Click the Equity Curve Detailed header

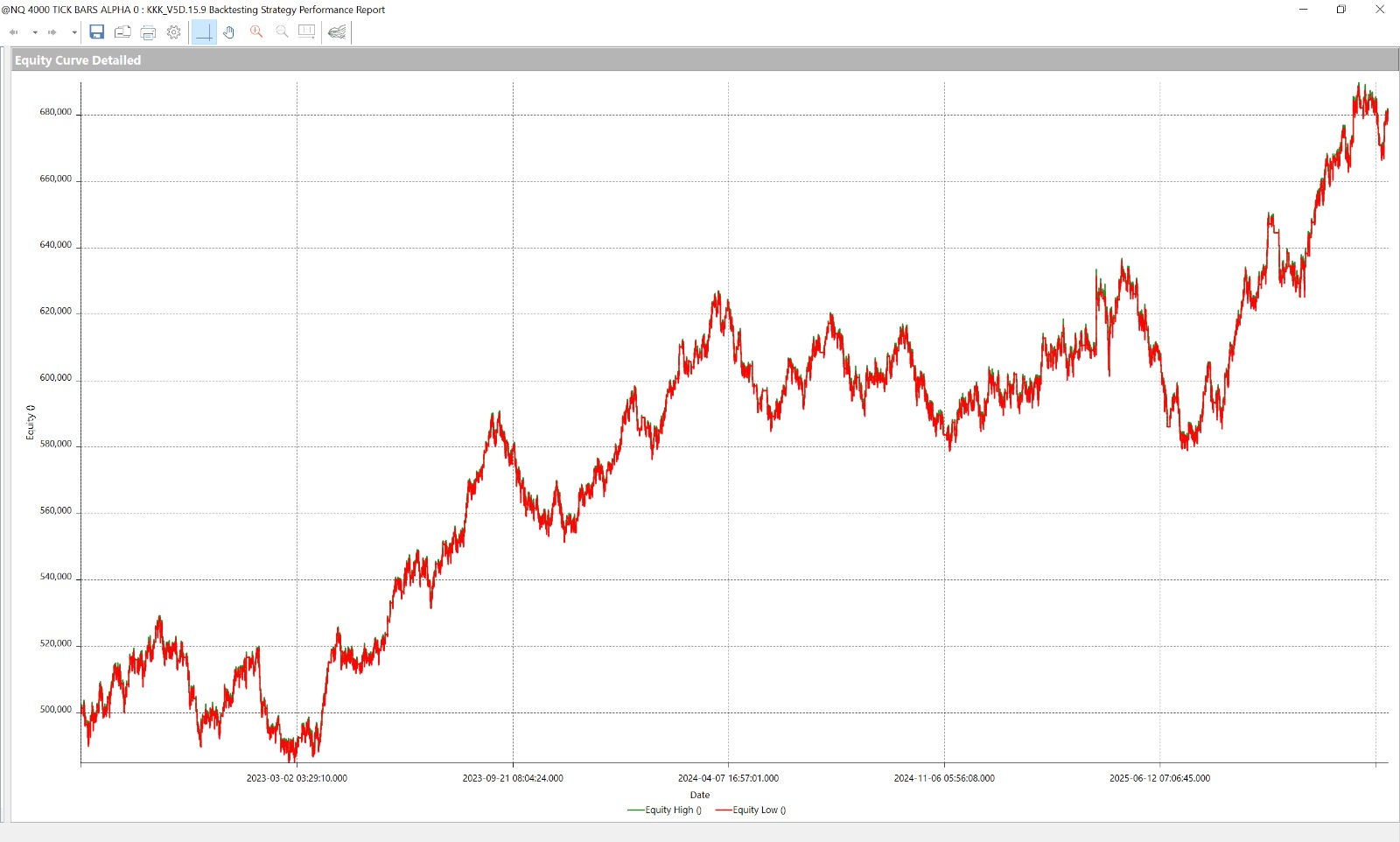coord(78,60)
